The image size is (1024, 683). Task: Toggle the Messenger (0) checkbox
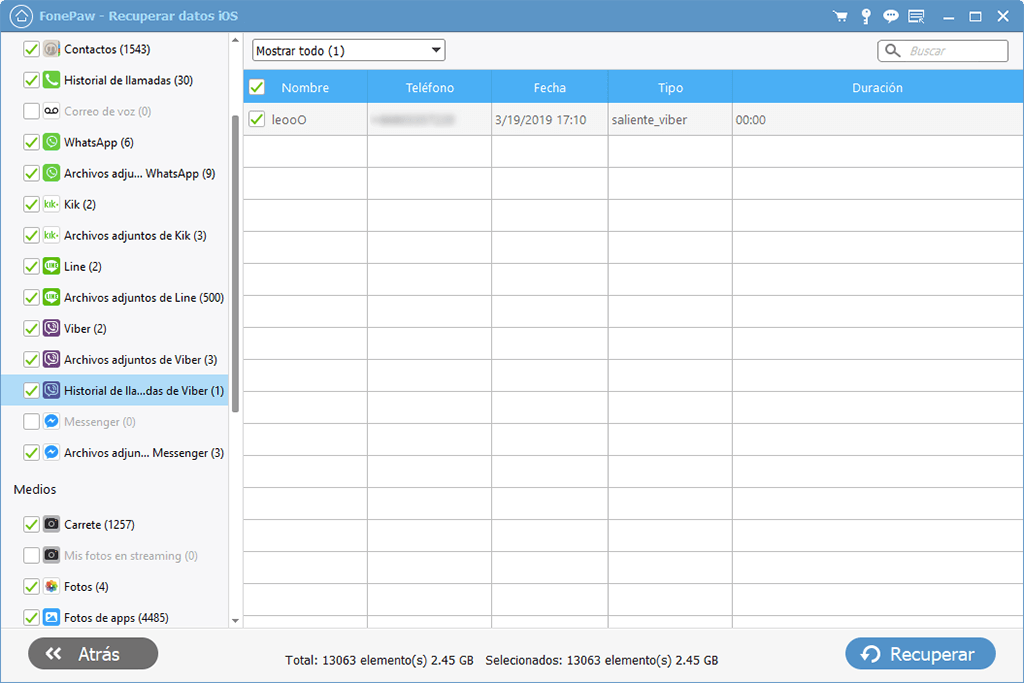31,421
